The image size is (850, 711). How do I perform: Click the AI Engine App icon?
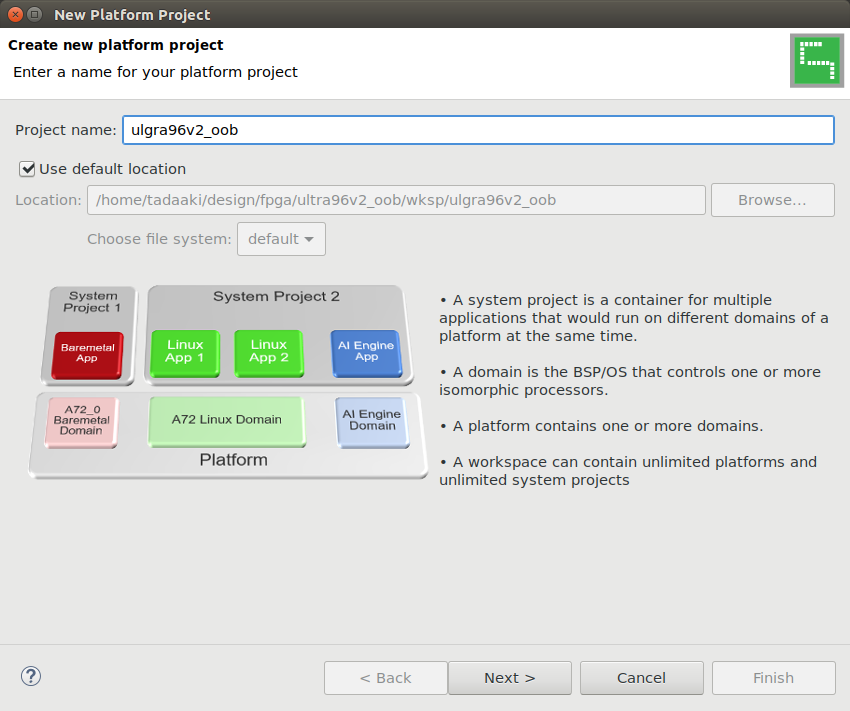pos(364,353)
